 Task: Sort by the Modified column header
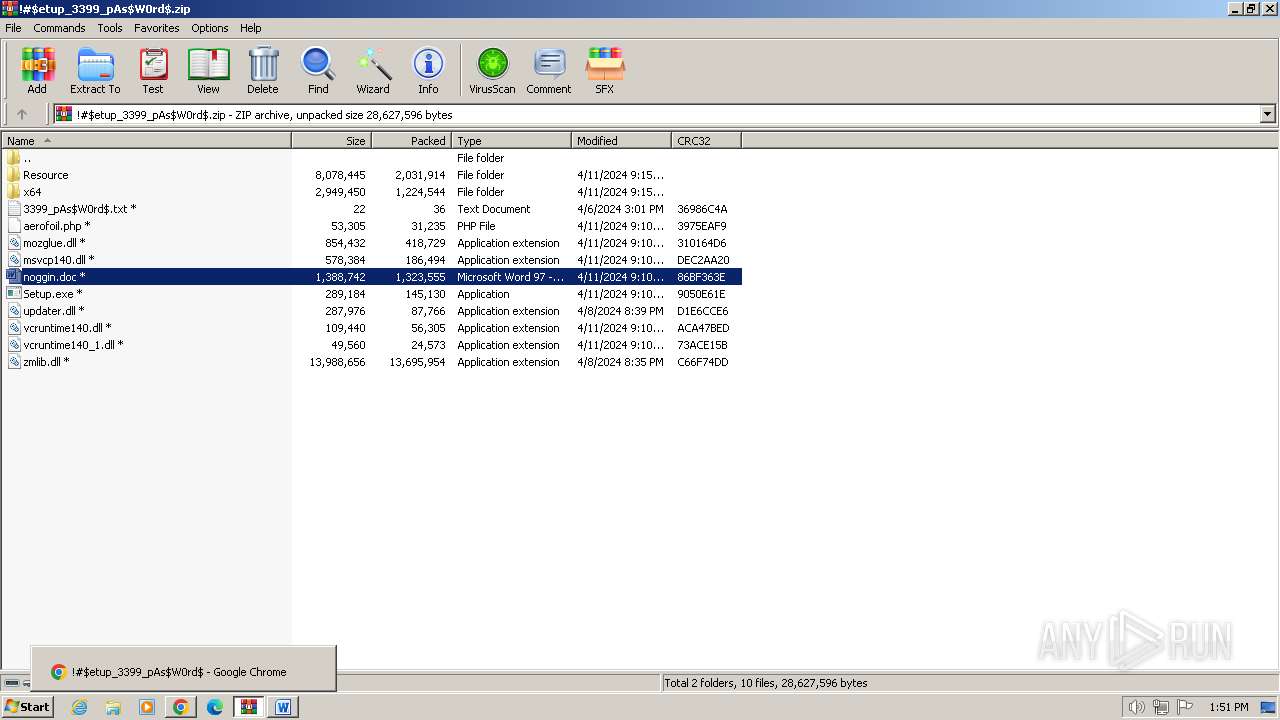pyautogui.click(x=622, y=141)
